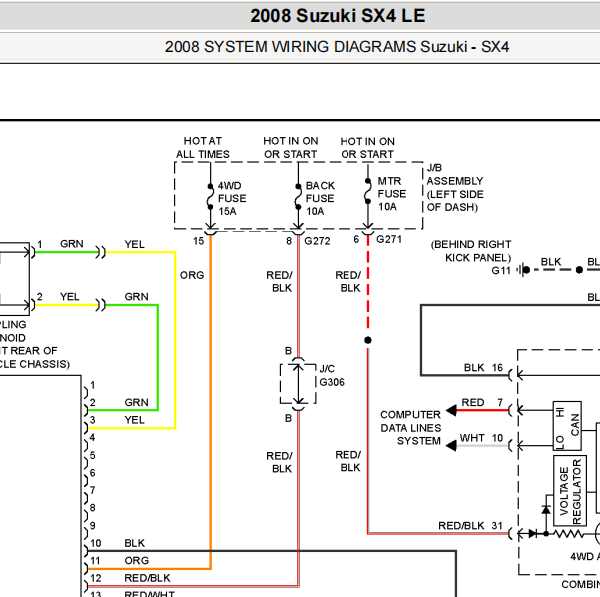The height and width of the screenshot is (597, 600).
Task: Click the "COMPUTER DATA LINES SYSTEM" text
Action: coord(411,428)
